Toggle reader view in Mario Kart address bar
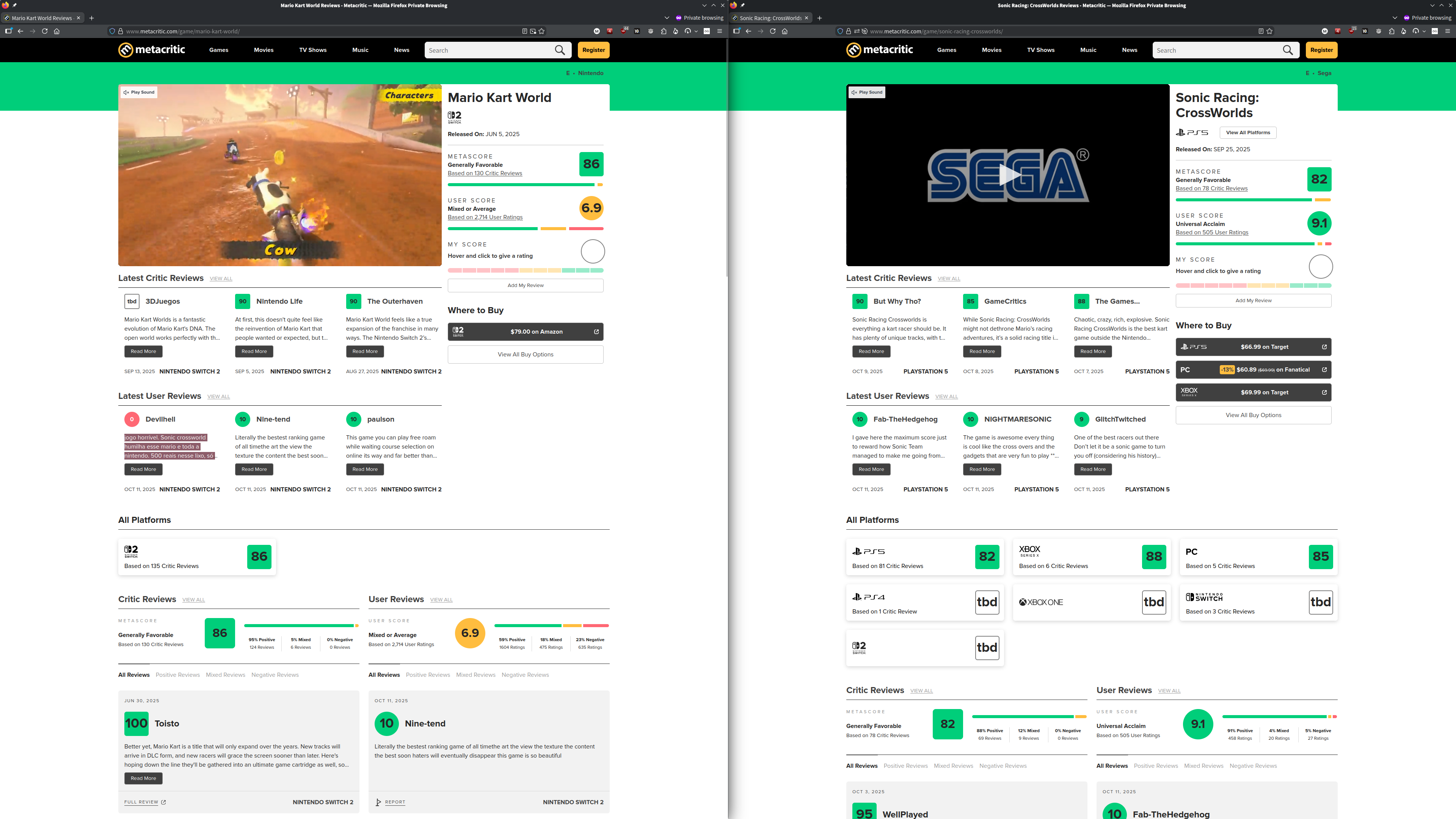This screenshot has width=1456, height=819. point(524,31)
